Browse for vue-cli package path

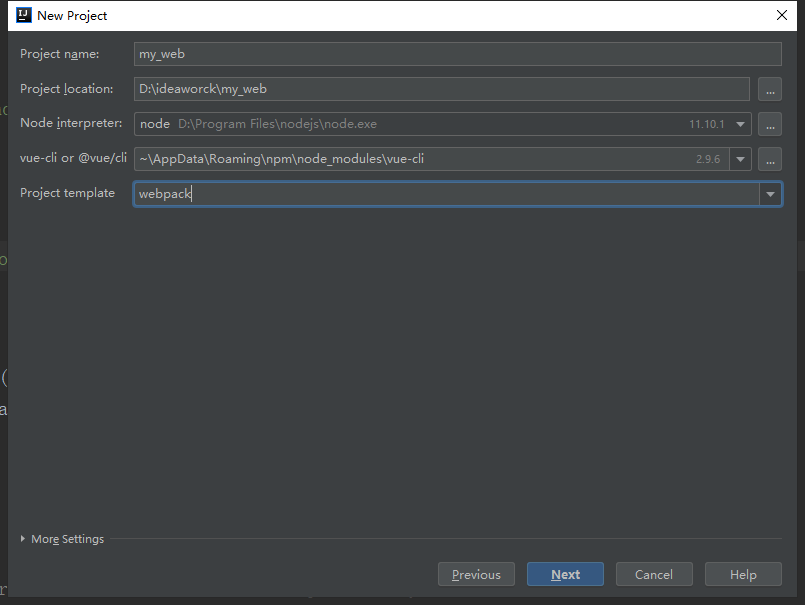[x=770, y=159]
